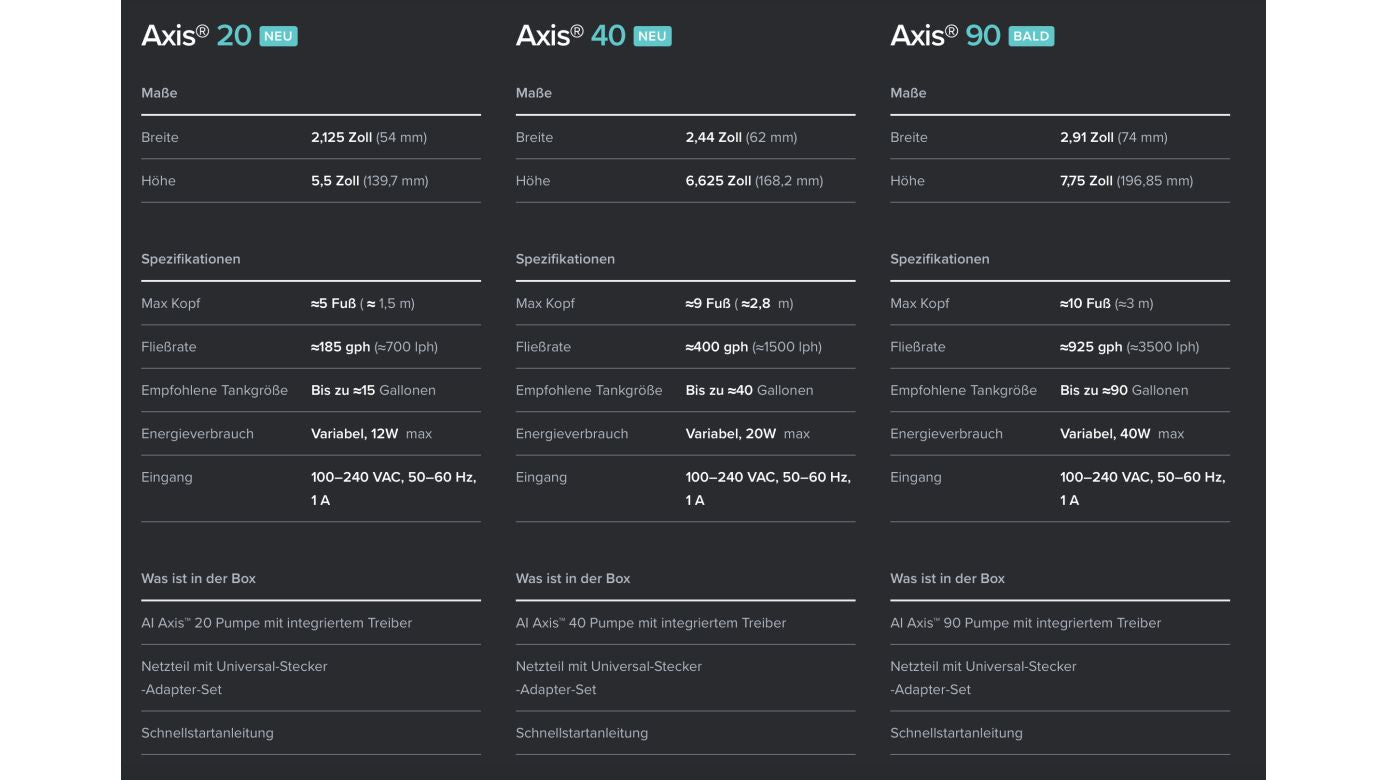Click the BALD badge beside Axis 90
1387x780 pixels.
point(1031,37)
